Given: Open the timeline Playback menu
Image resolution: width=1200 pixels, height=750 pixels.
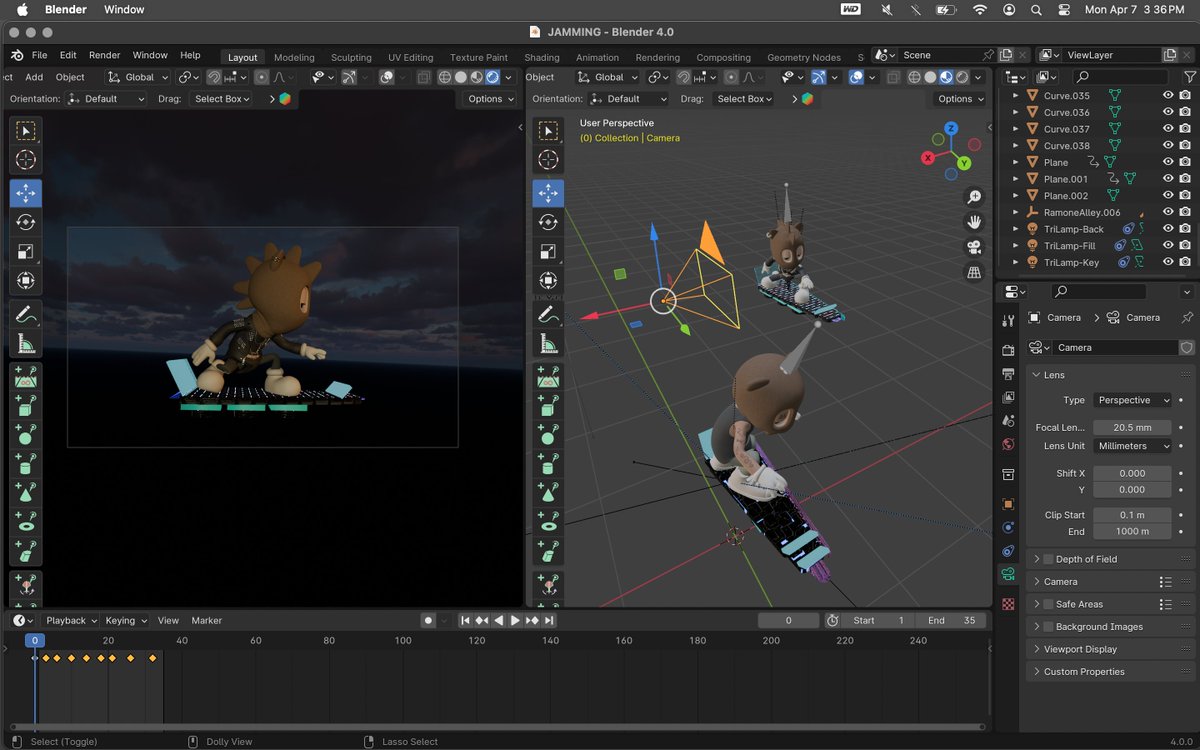Looking at the screenshot, I should [71, 620].
